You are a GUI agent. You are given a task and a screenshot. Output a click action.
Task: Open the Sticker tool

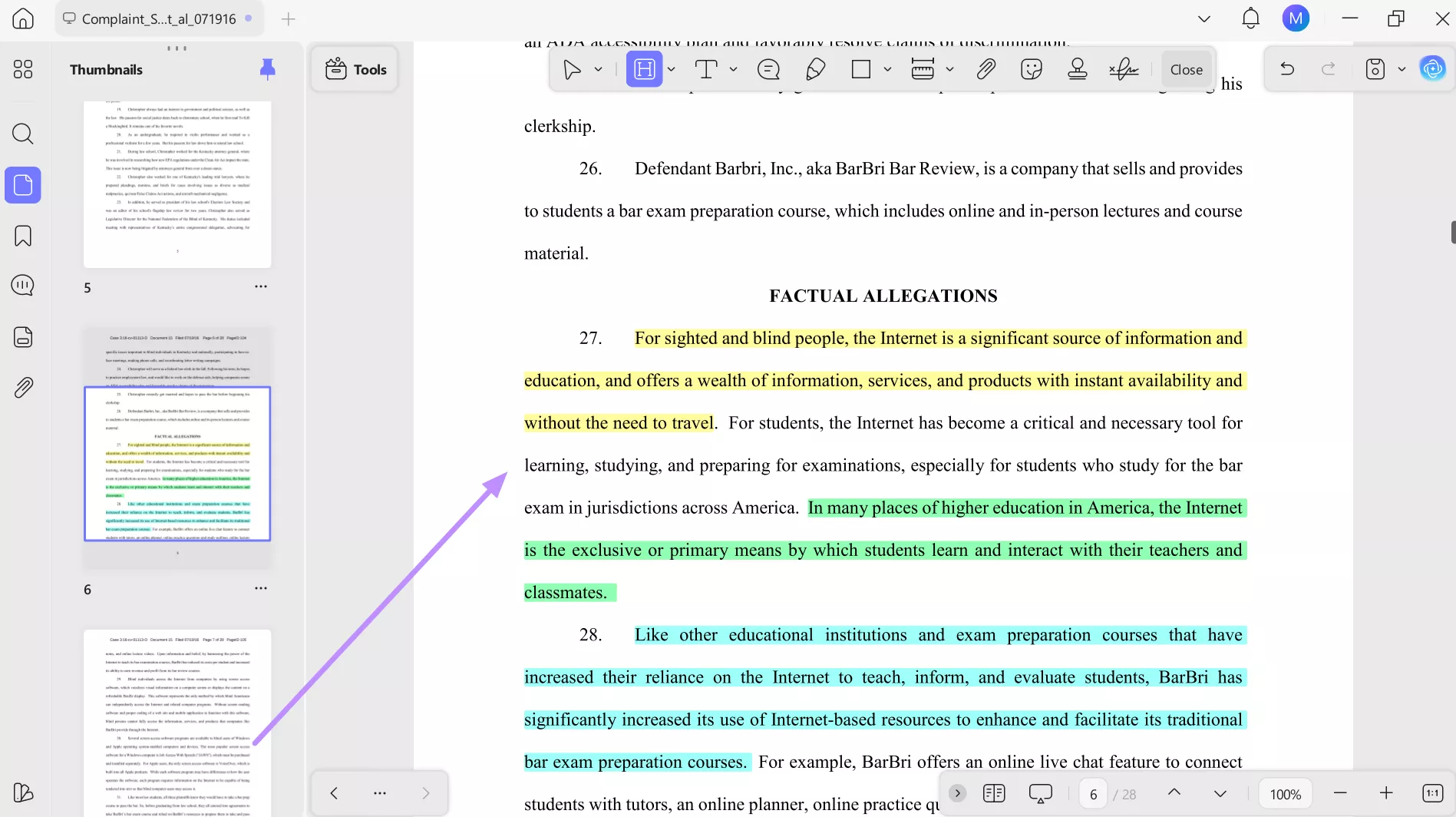pos(1031,68)
